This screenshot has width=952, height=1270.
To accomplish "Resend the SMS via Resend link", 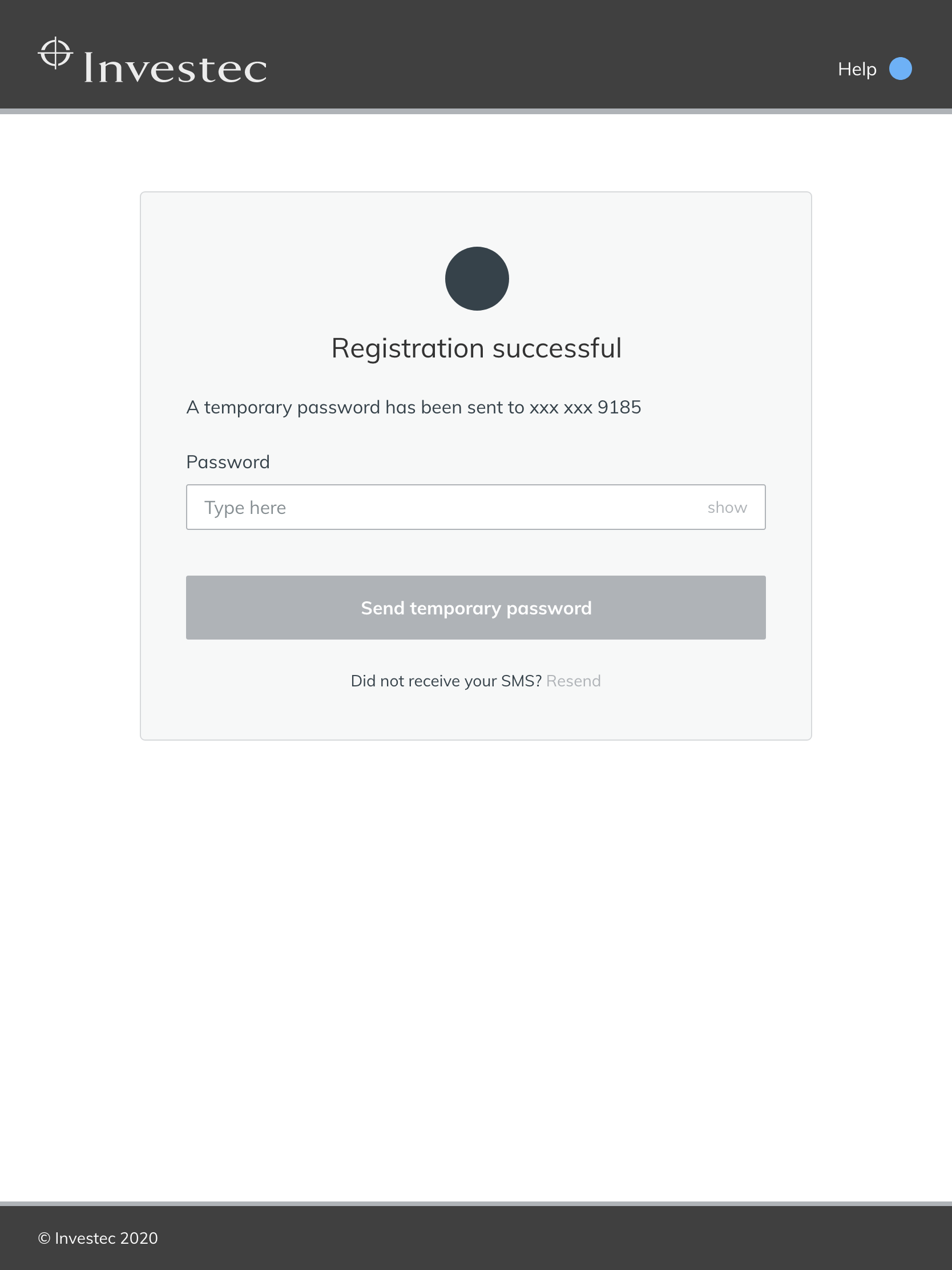I will (x=573, y=681).
